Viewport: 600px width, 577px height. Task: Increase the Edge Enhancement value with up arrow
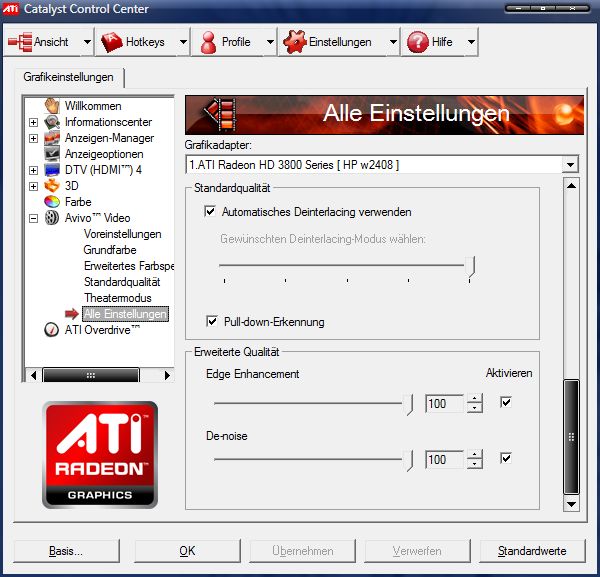tap(475, 398)
